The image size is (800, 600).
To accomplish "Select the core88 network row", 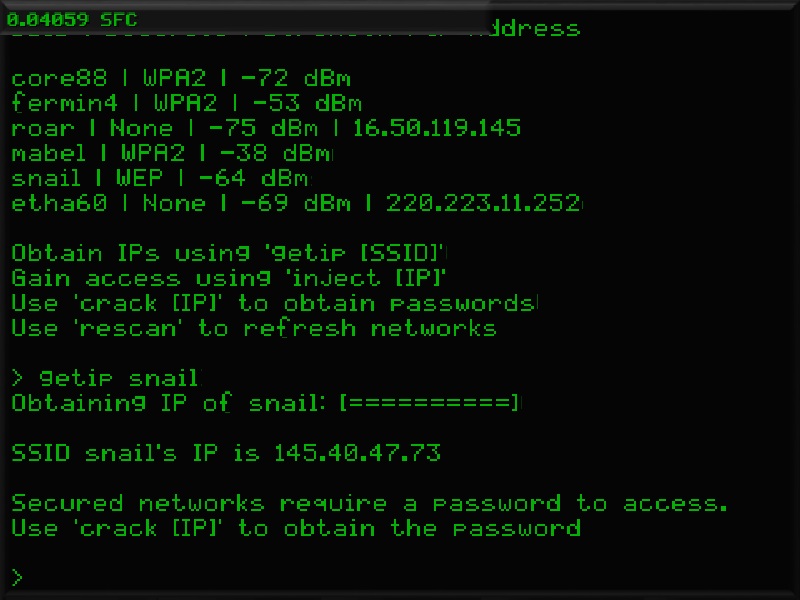I will coord(181,79).
